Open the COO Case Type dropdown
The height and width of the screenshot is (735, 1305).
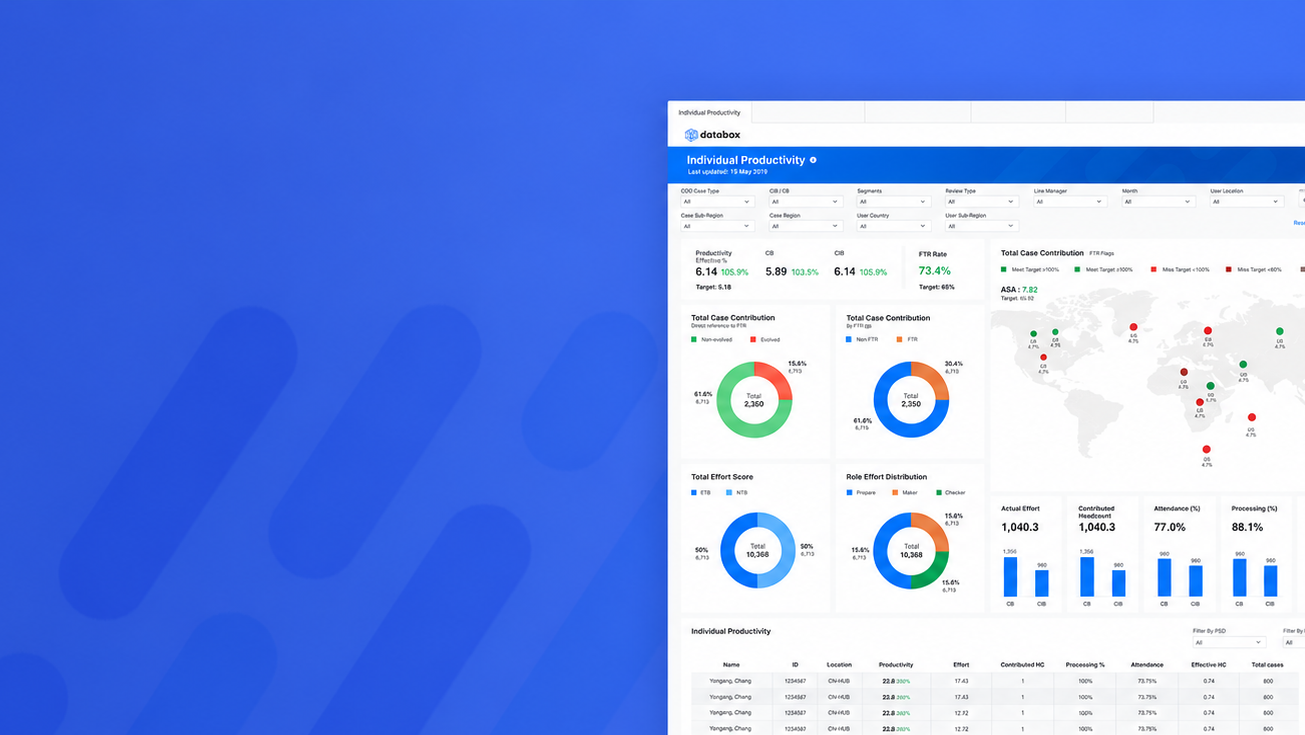717,202
